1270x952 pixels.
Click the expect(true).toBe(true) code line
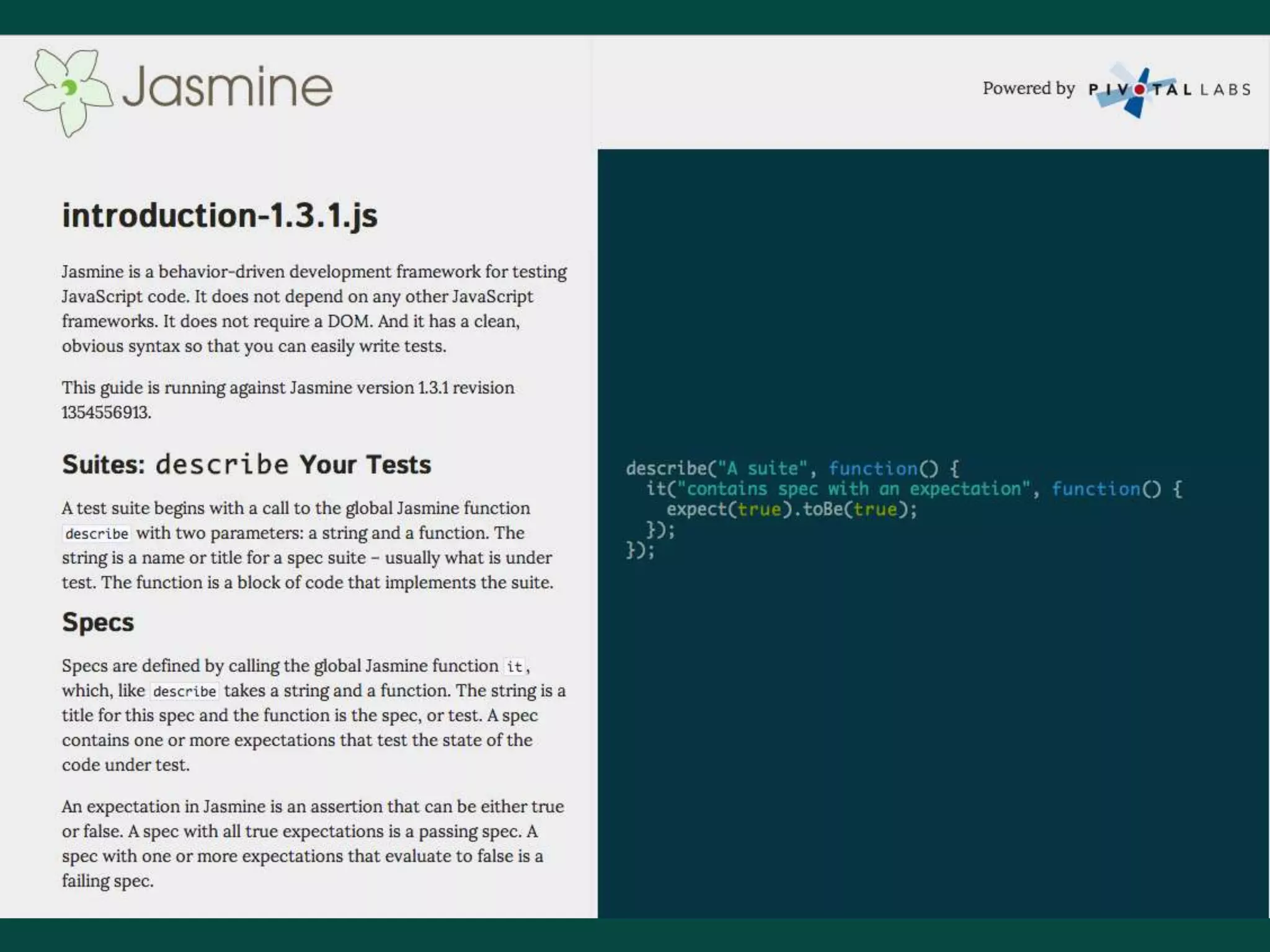pyautogui.click(x=791, y=509)
